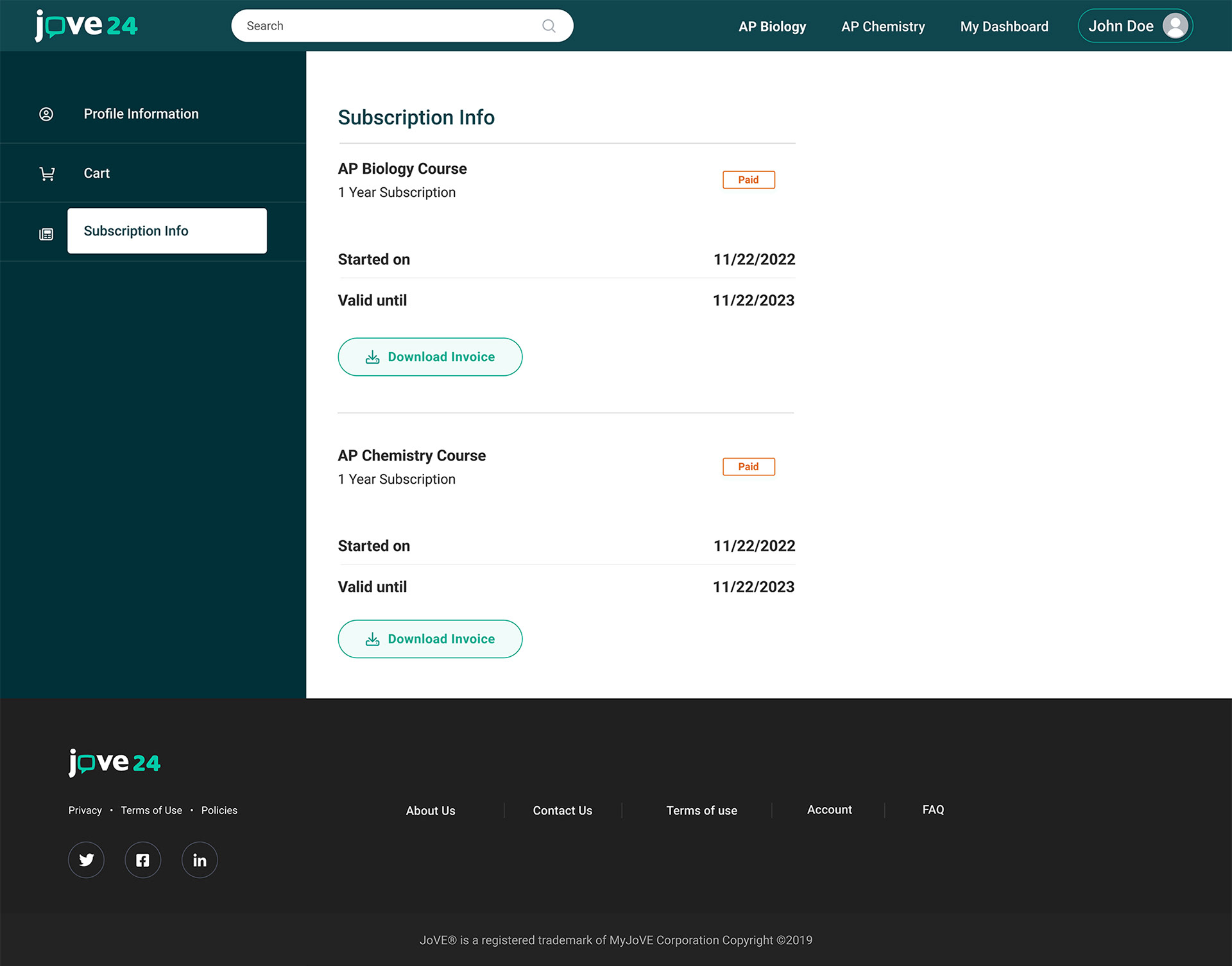The width and height of the screenshot is (1232, 966).
Task: Click Paid badge for AP Chemistry Course
Action: tap(748, 466)
